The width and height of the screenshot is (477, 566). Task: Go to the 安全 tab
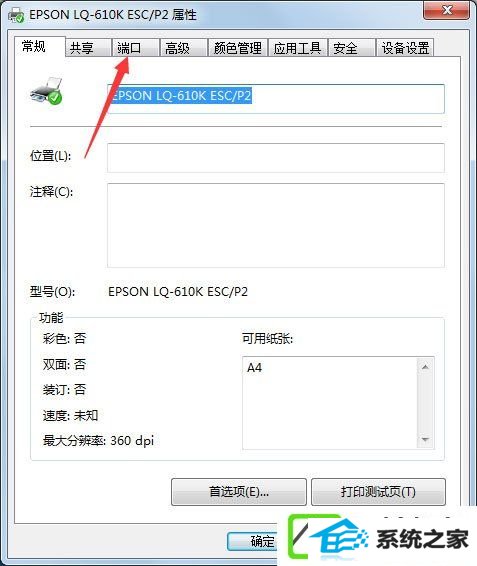point(351,48)
